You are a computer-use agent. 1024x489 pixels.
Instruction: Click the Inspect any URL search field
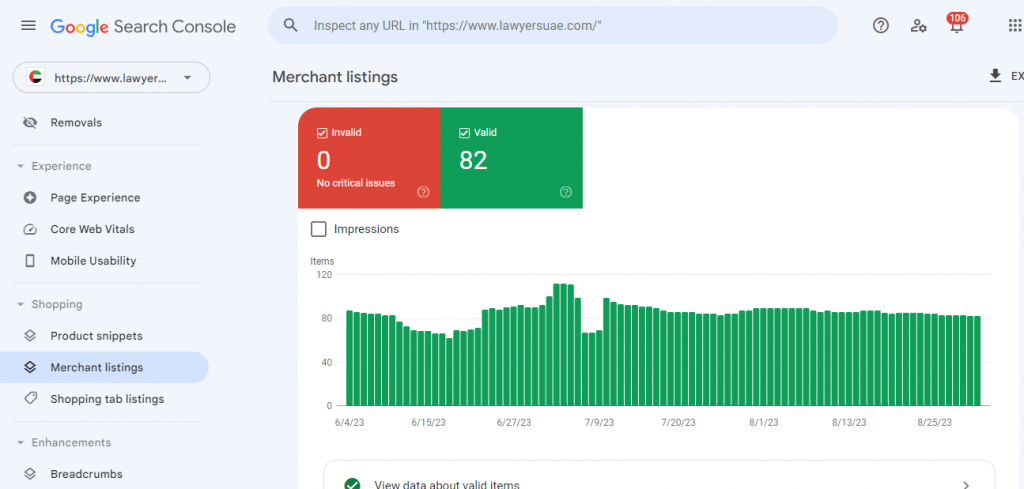553,25
